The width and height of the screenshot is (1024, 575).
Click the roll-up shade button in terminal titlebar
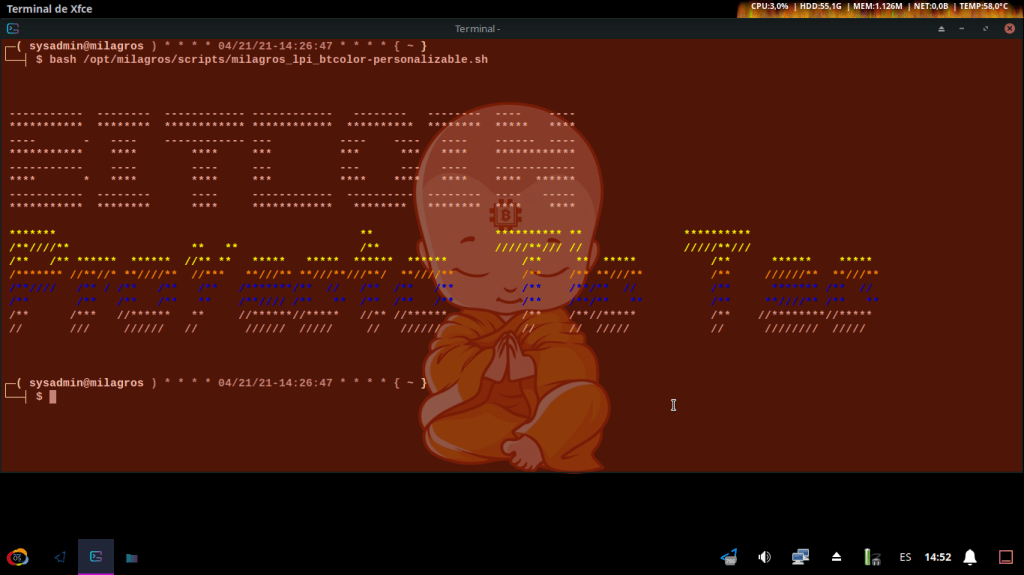[941, 29]
